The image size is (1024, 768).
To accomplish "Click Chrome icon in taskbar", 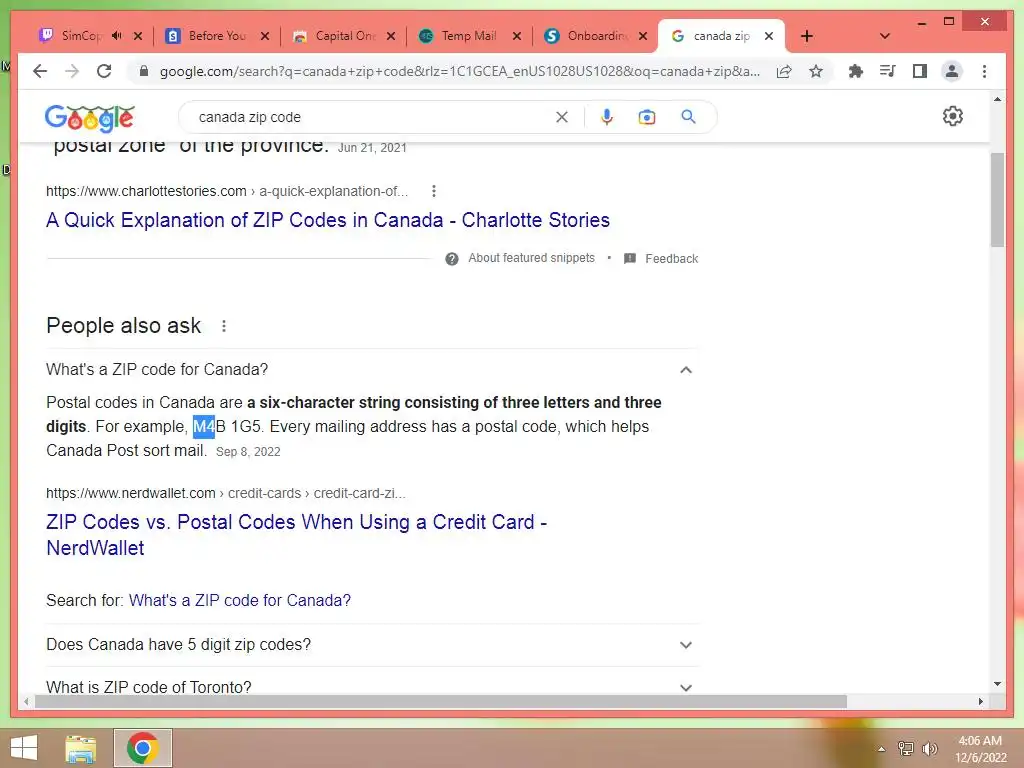I will pos(142,748).
